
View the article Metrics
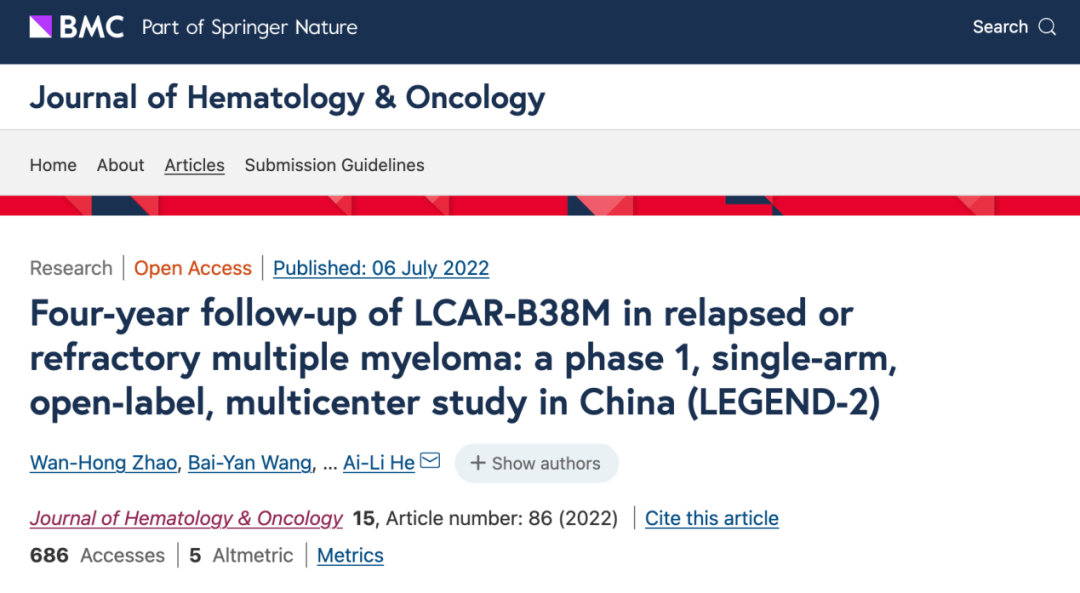pyautogui.click(x=350, y=555)
